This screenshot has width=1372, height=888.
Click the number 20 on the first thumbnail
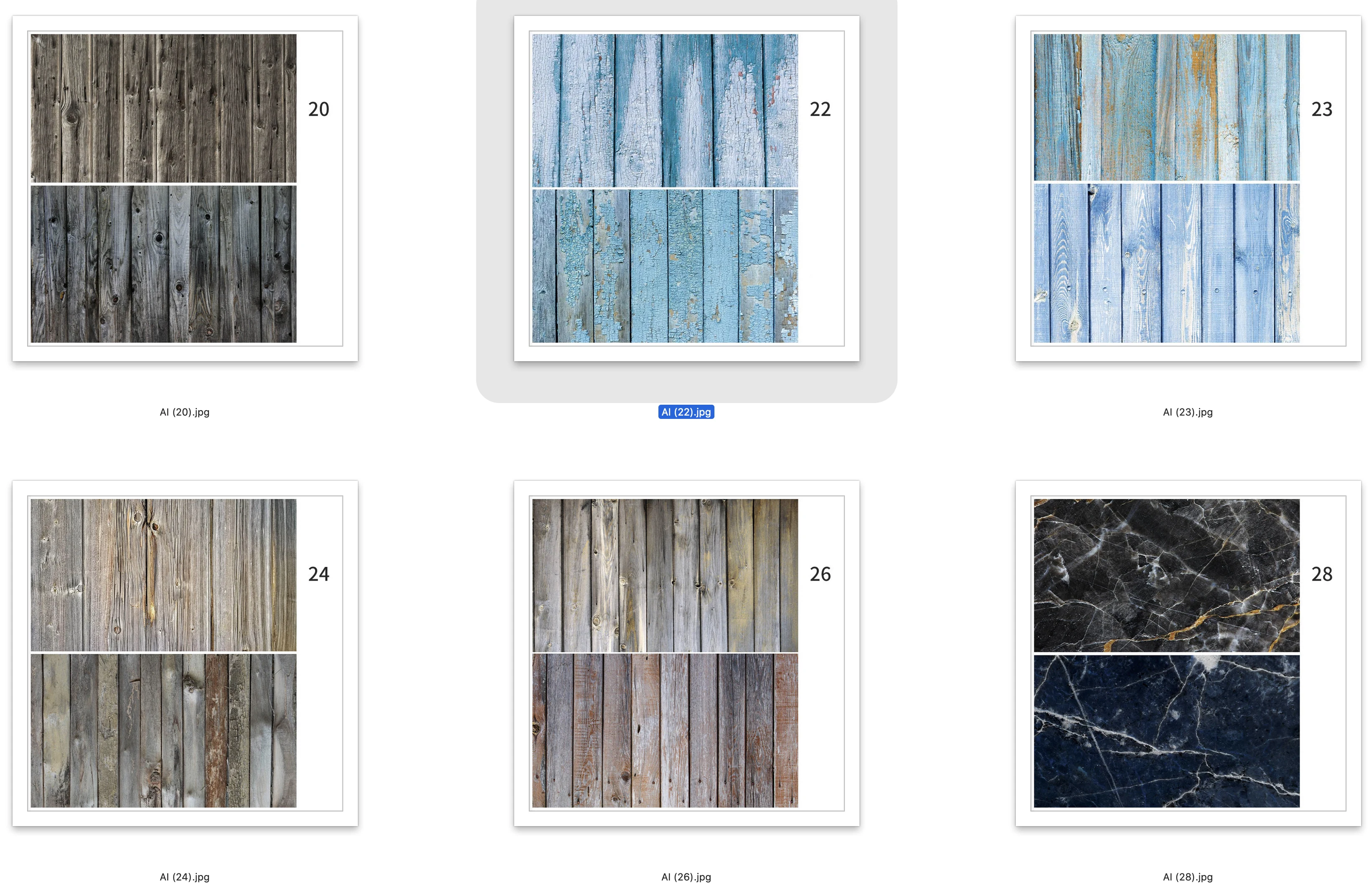[319, 109]
